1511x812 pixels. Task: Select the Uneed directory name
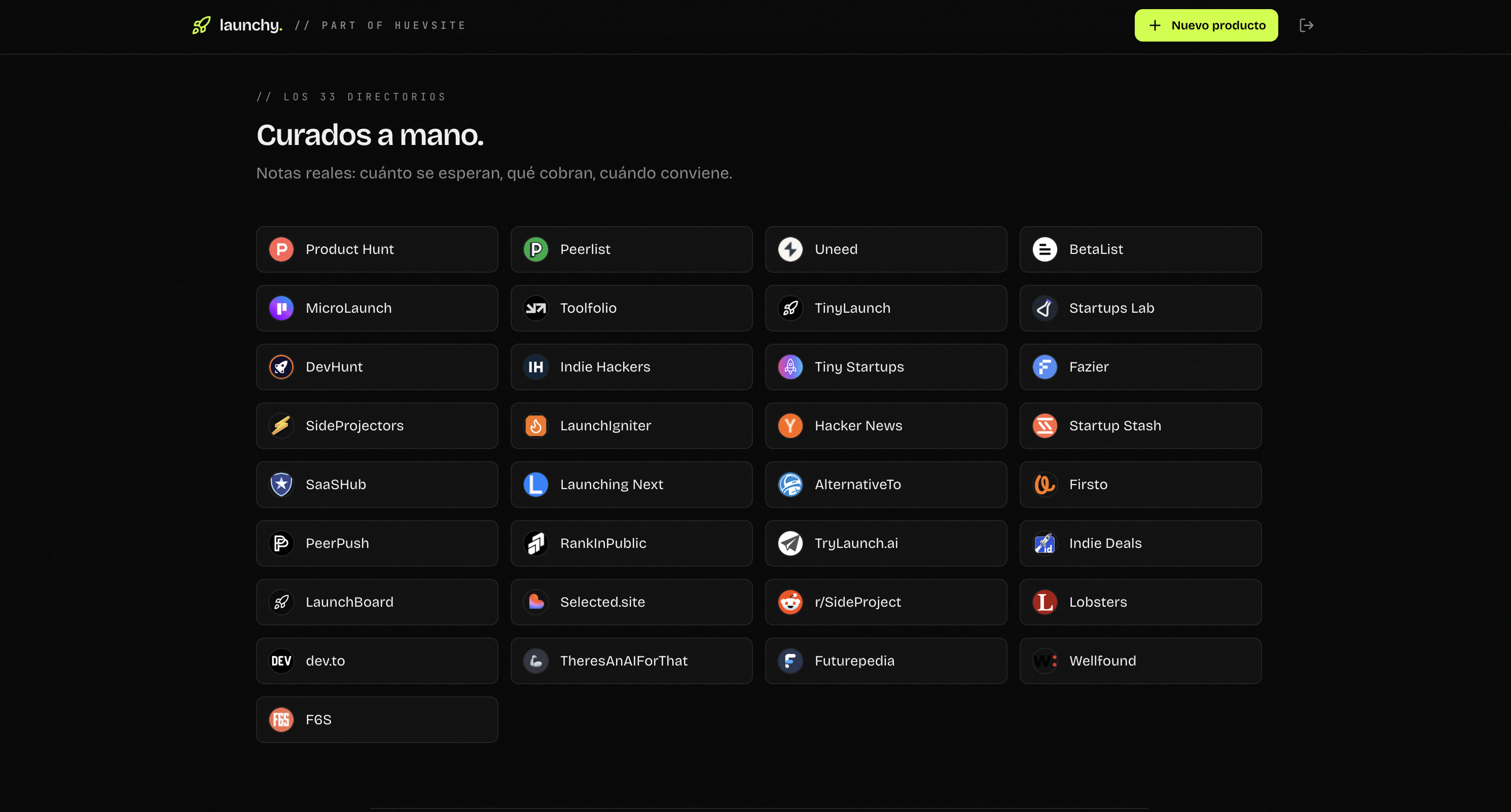click(836, 249)
